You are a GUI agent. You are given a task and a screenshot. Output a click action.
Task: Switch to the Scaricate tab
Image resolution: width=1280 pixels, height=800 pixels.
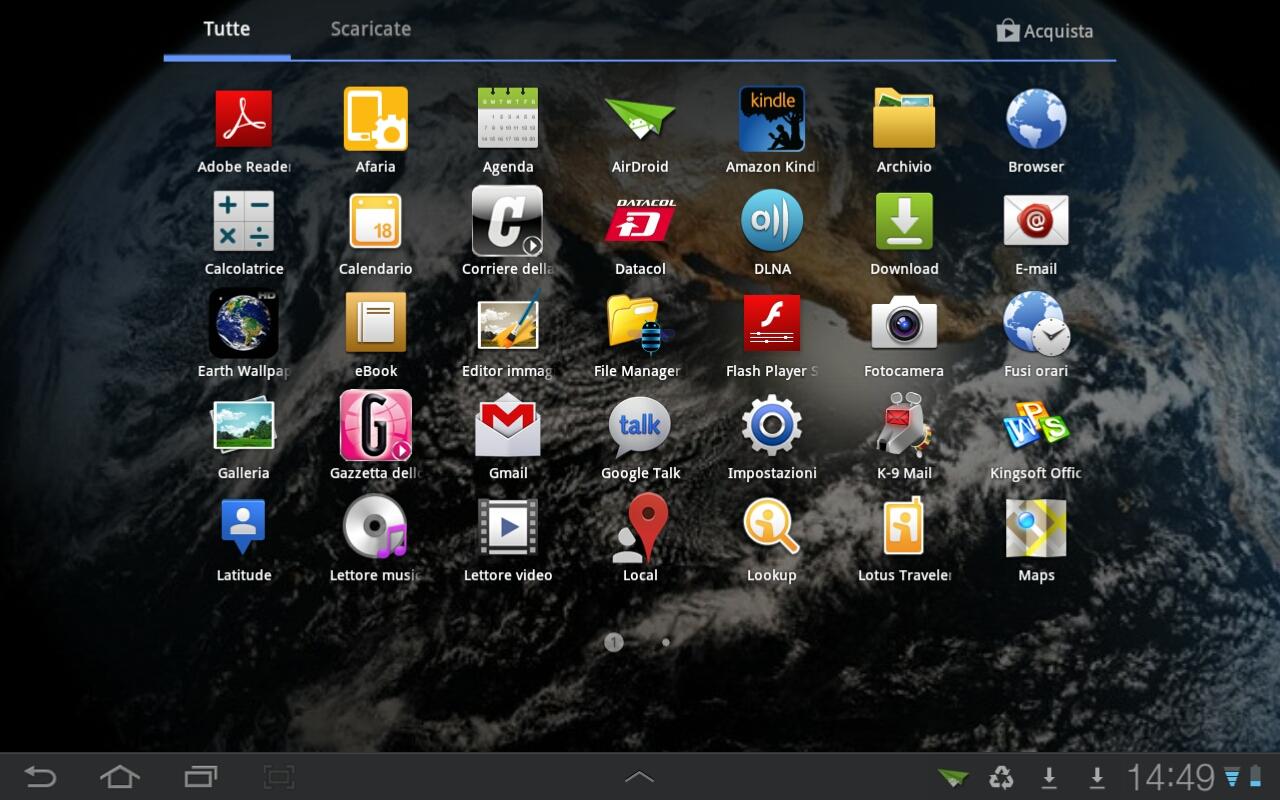pyautogui.click(x=371, y=29)
